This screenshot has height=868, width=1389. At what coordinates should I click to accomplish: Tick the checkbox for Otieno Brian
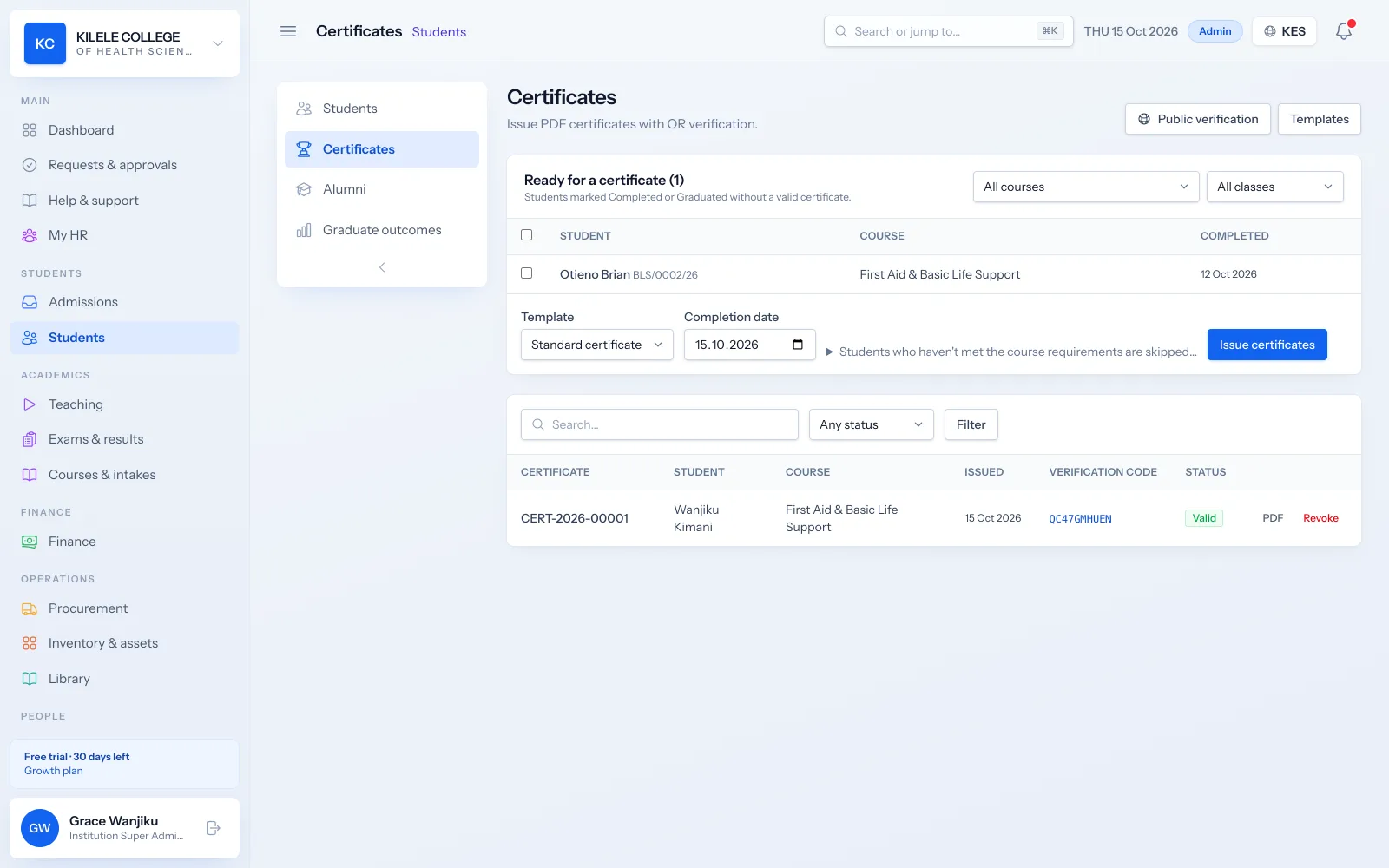[x=526, y=273]
